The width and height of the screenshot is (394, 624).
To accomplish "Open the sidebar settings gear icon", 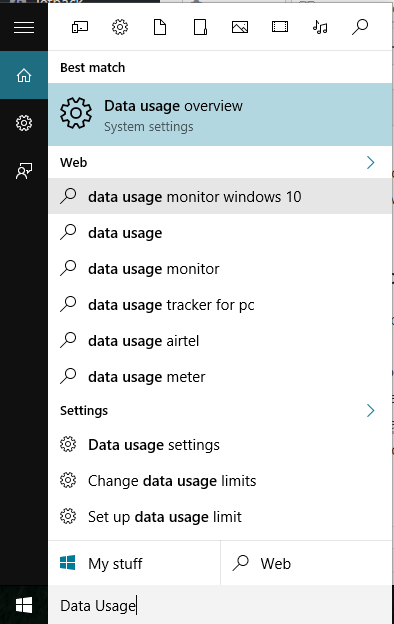I will coord(24,123).
